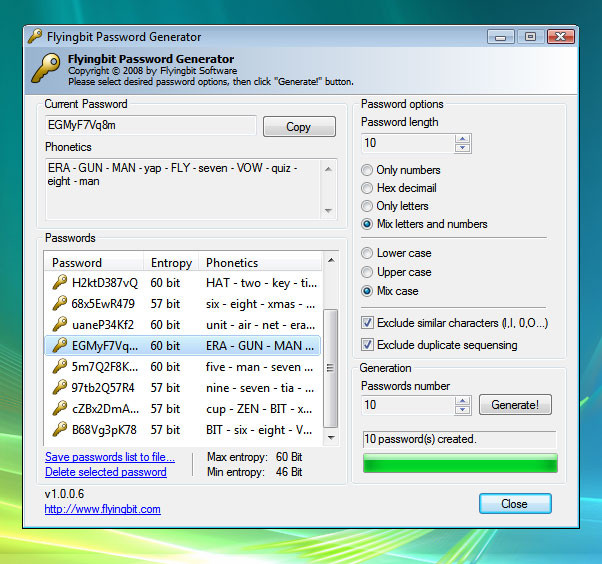Increase passwords number with up arrow
Viewport: 602px width, 564px height.
463,401
